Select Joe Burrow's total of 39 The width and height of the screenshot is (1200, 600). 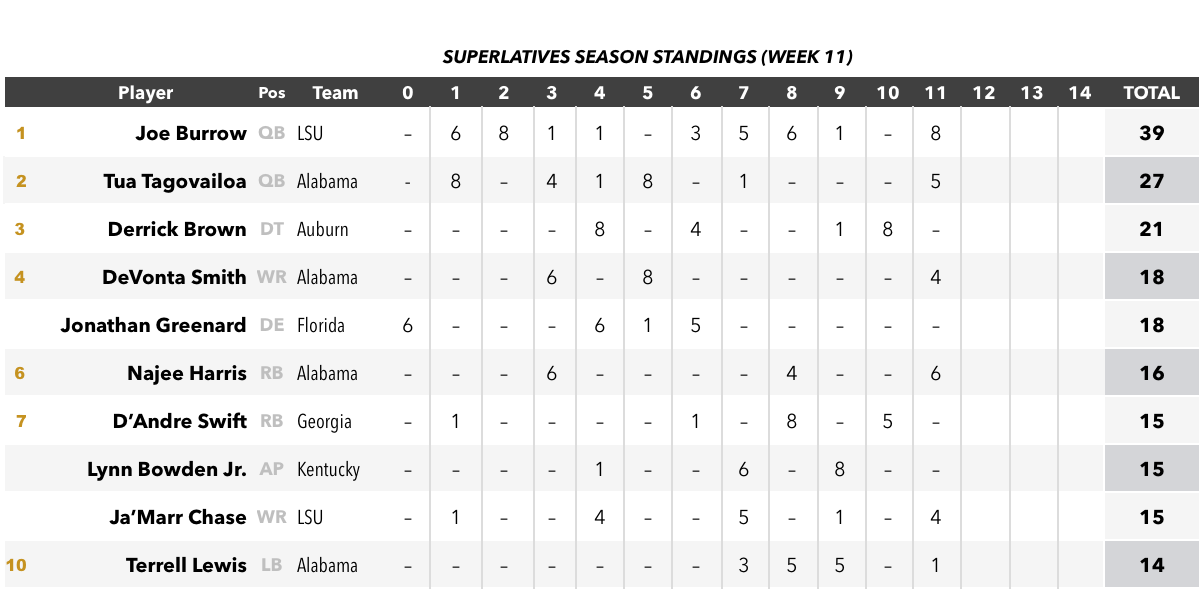coord(1152,133)
